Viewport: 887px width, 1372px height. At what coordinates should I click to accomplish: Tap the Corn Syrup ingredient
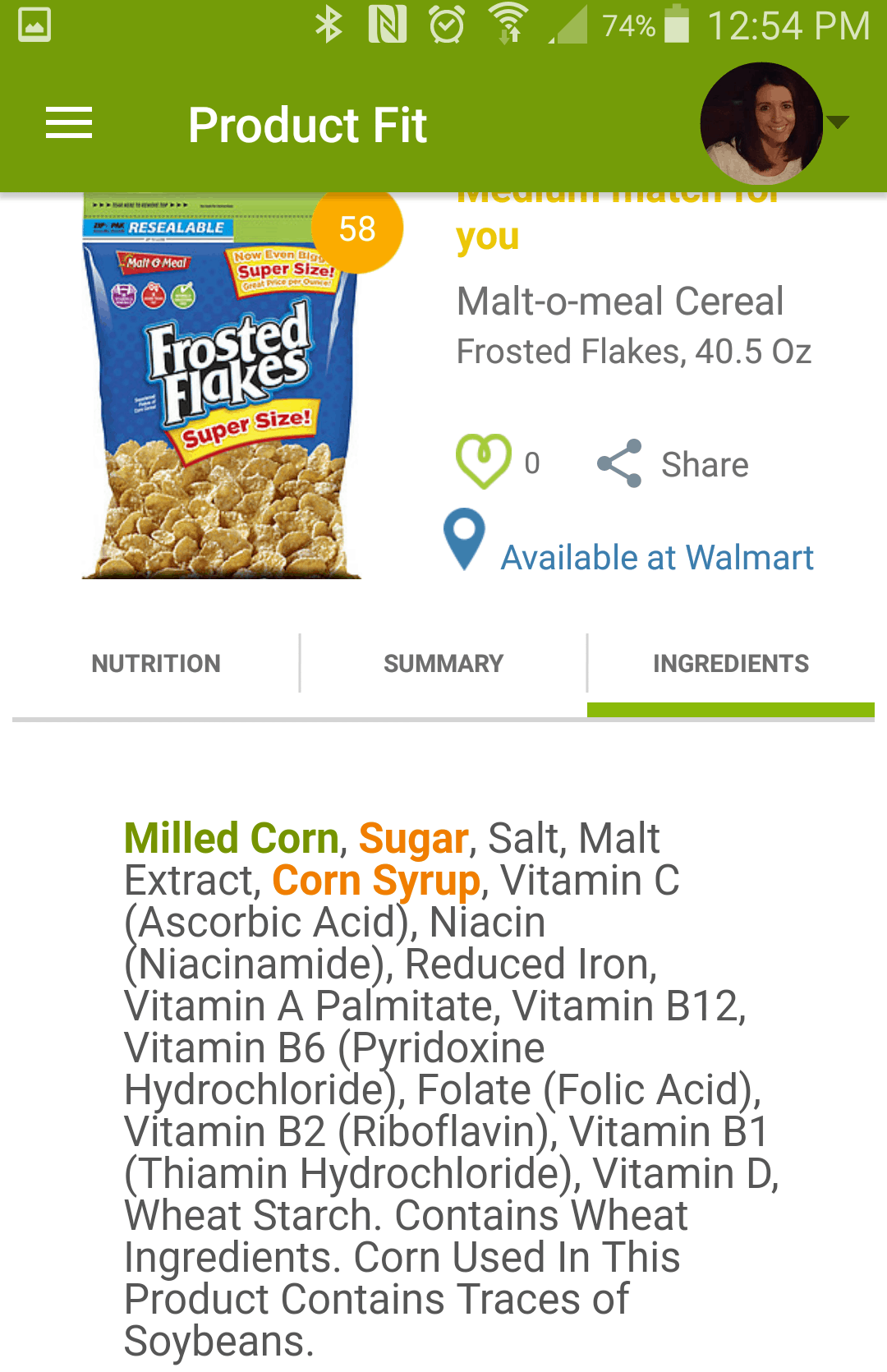point(376,881)
